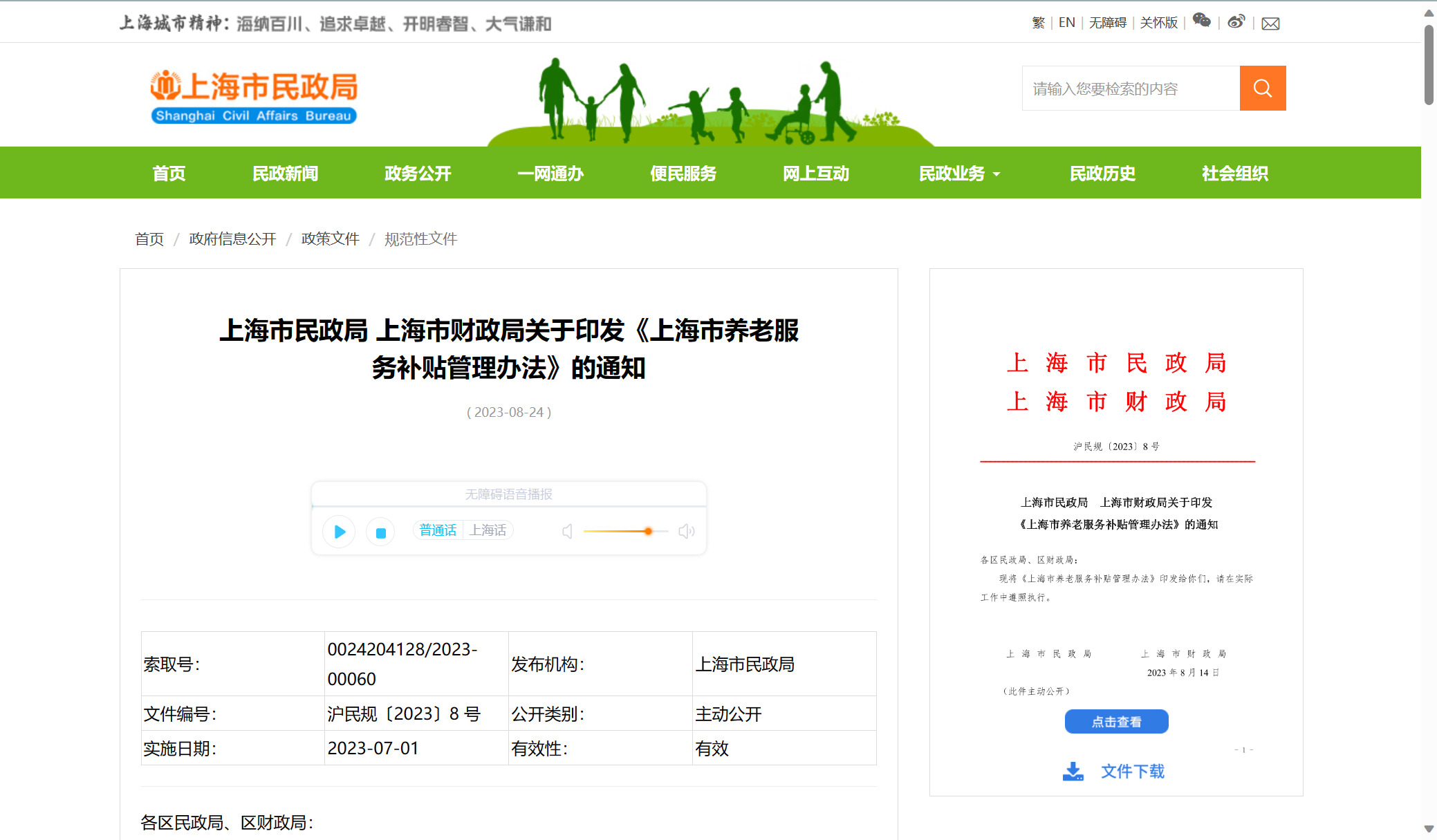Expand the 民政业务 dropdown menu
Viewport: 1437px width, 840px height.
959,174
